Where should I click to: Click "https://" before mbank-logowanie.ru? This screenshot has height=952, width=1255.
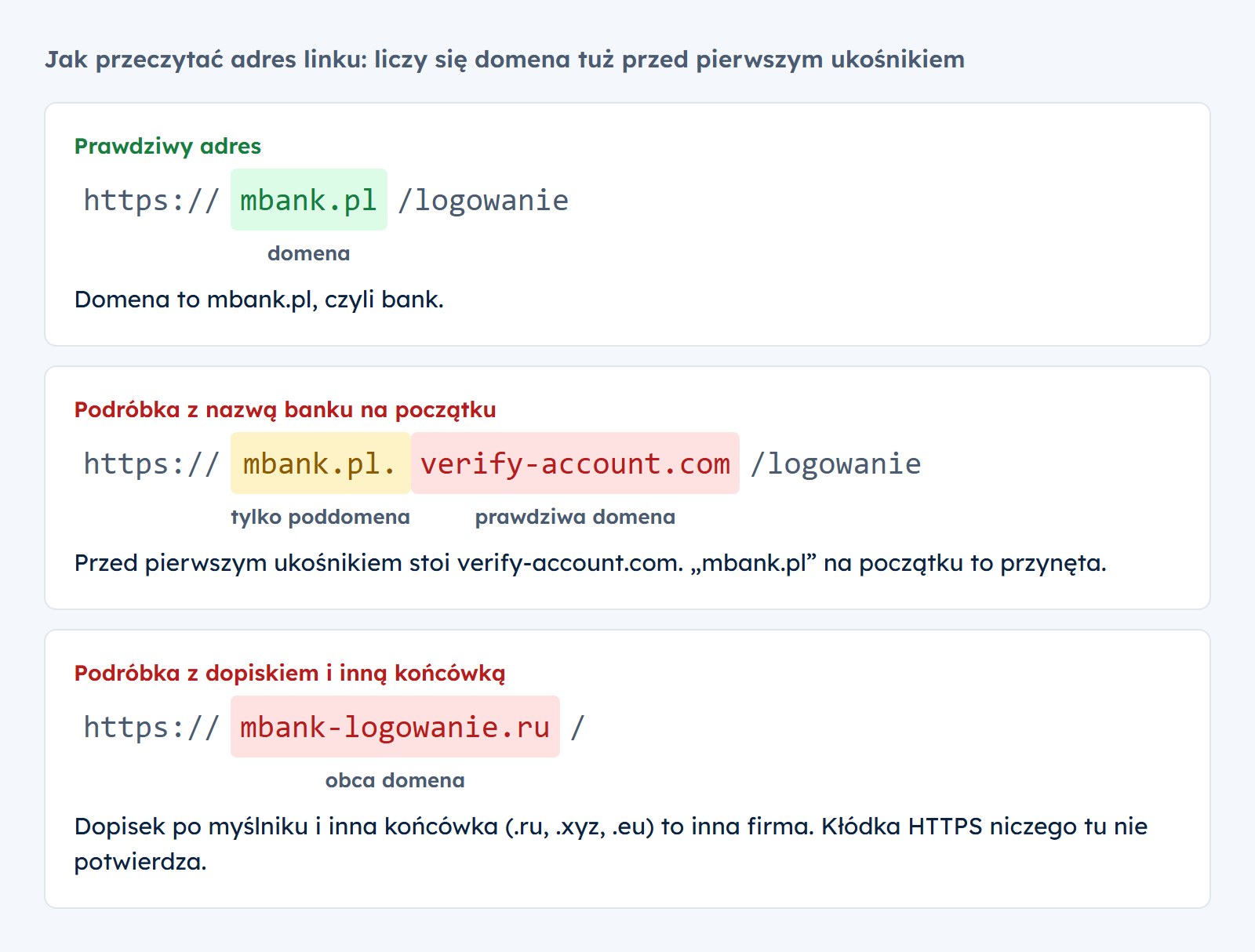tap(151, 727)
